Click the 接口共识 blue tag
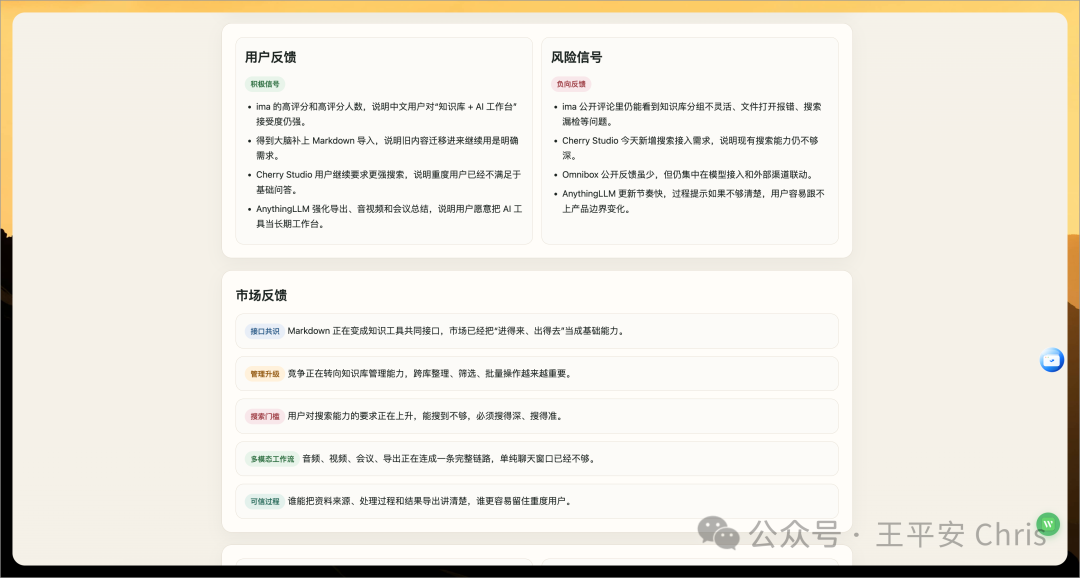 point(265,331)
